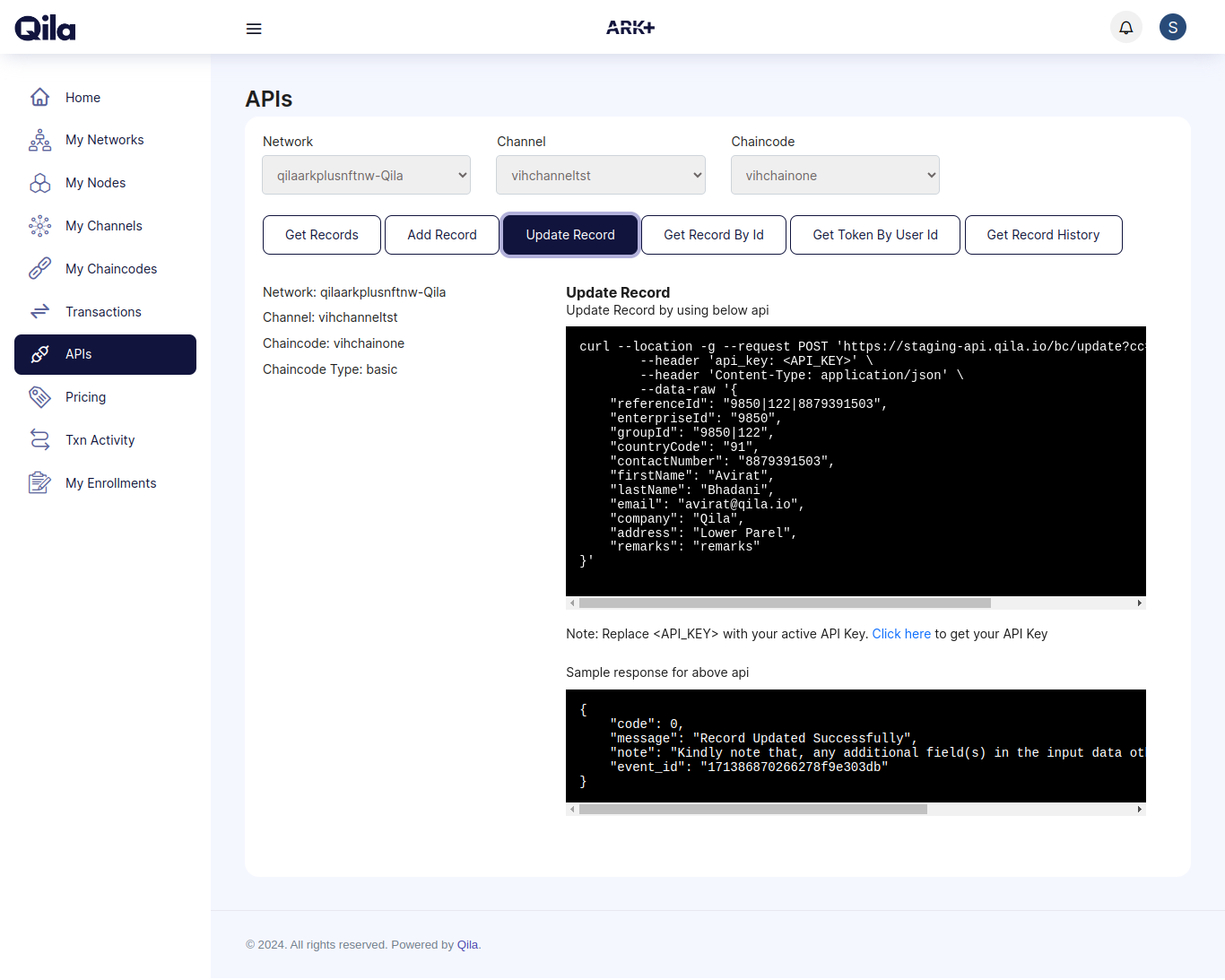Open Transactions page
The width and height of the screenshot is (1225, 980).
pyautogui.click(x=105, y=312)
